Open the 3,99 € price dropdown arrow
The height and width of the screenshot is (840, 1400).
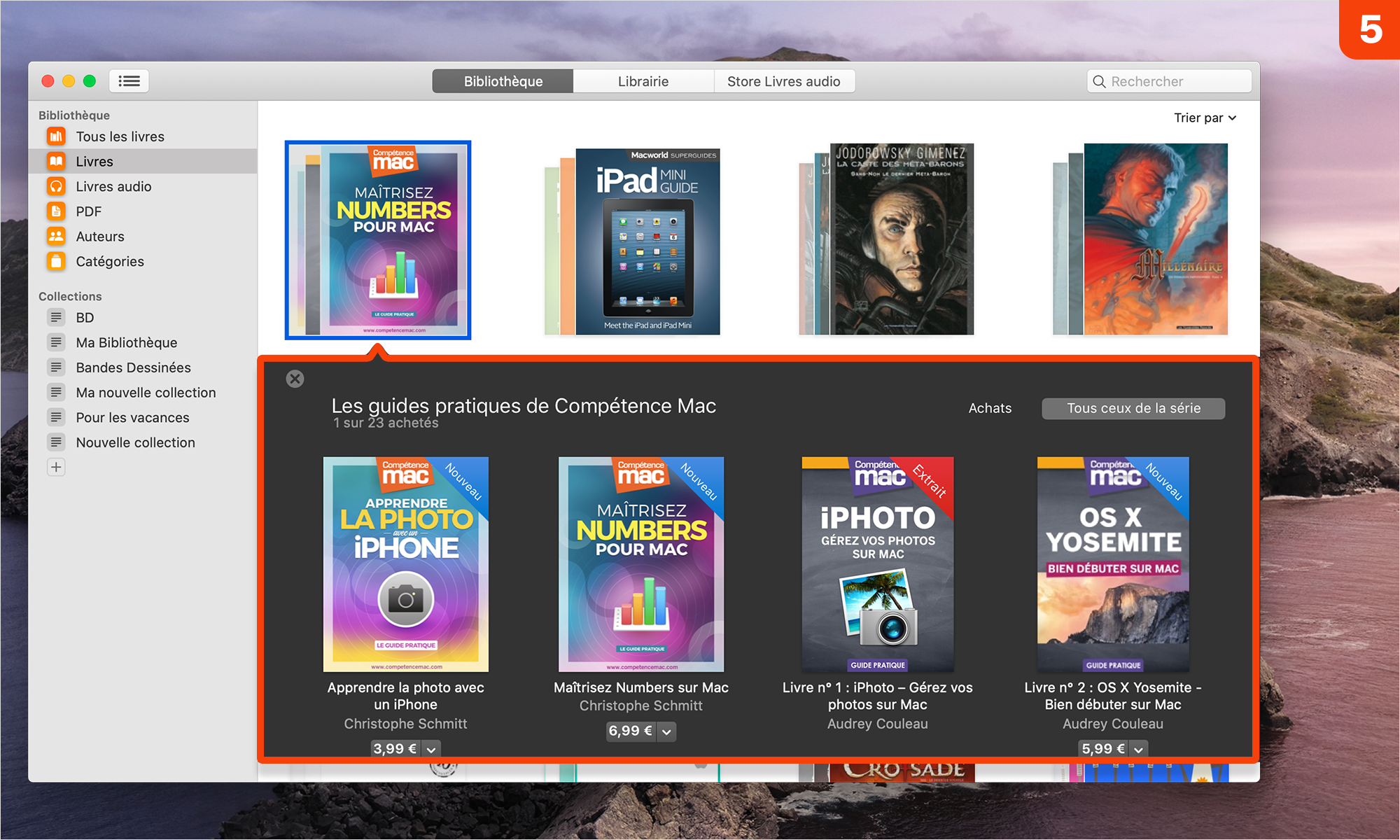[431, 749]
